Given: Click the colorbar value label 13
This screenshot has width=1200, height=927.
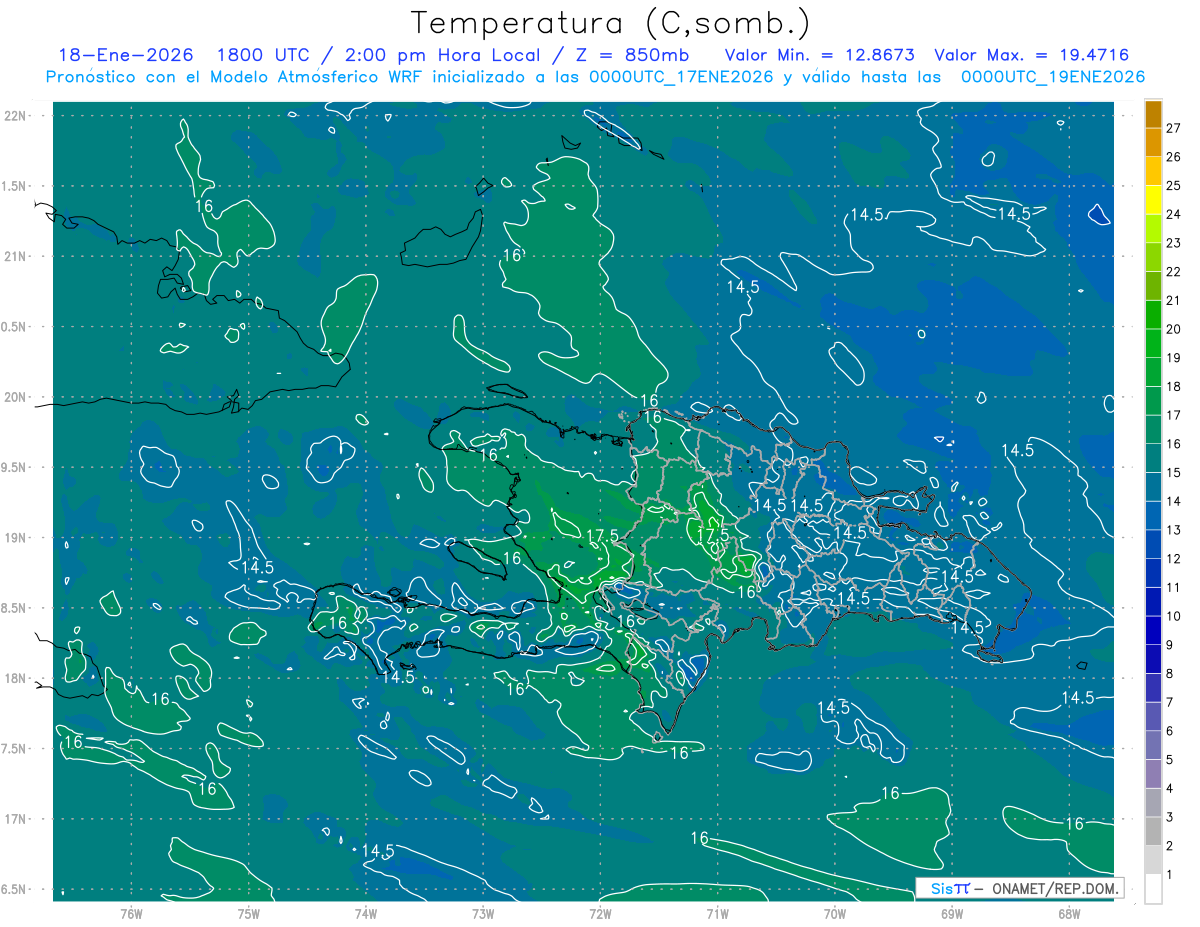Looking at the screenshot, I should click(x=1173, y=529).
